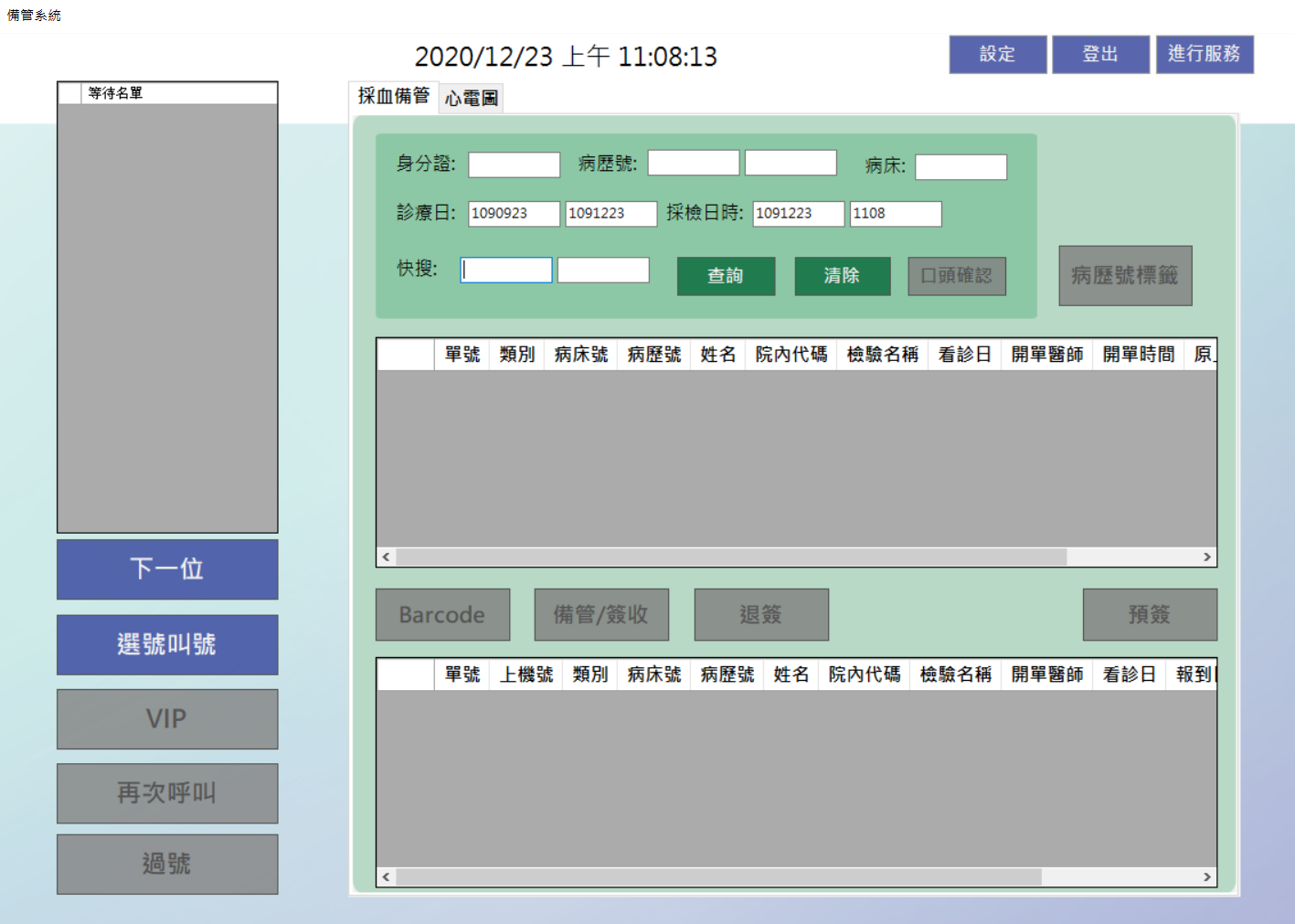Viewport: 1295px width, 924px height.
Task: Click lower table horizontal scrollbar thumb
Action: [x=719, y=876]
